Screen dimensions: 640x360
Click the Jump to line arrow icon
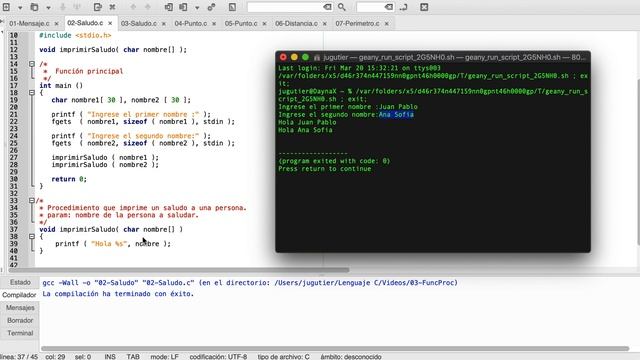click(403, 7)
